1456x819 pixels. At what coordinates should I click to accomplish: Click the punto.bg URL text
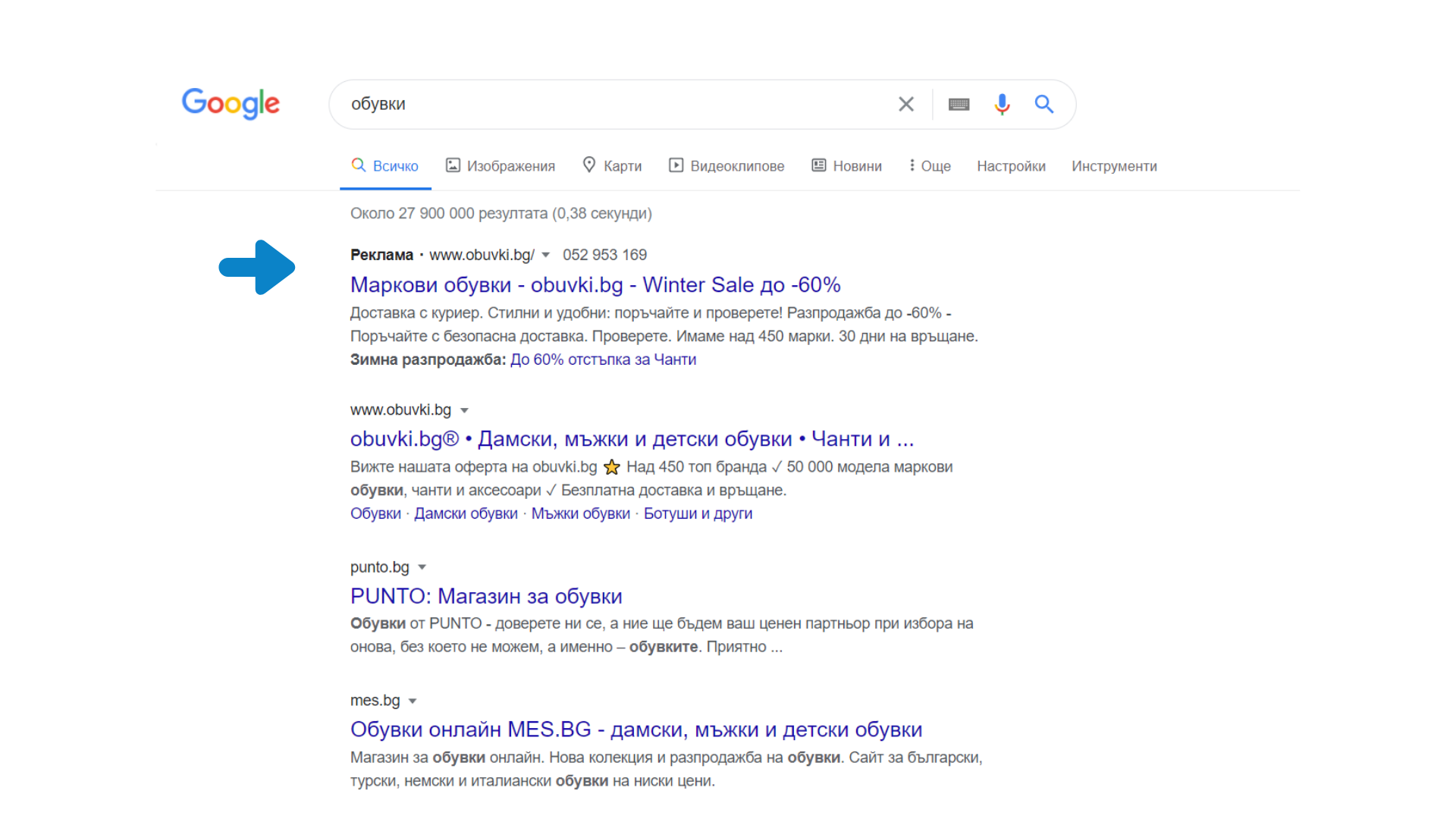coord(379,567)
